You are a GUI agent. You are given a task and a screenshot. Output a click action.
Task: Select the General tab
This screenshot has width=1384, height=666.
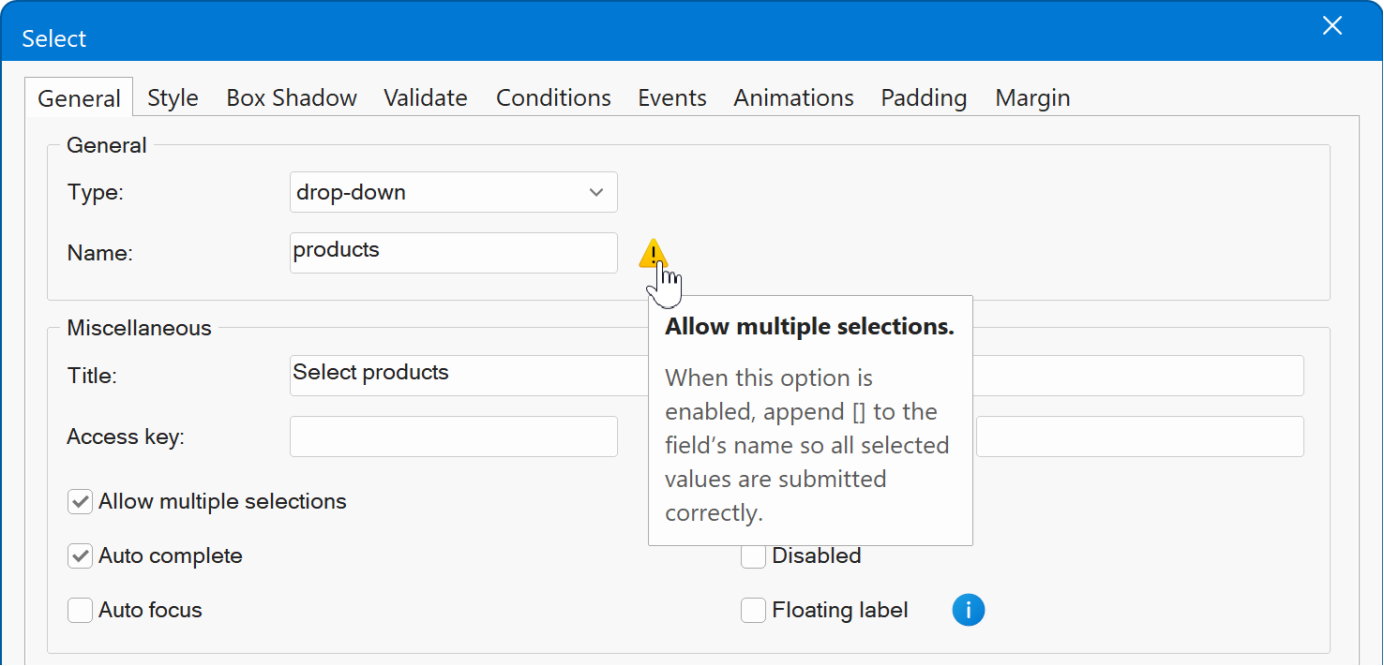[x=79, y=99]
